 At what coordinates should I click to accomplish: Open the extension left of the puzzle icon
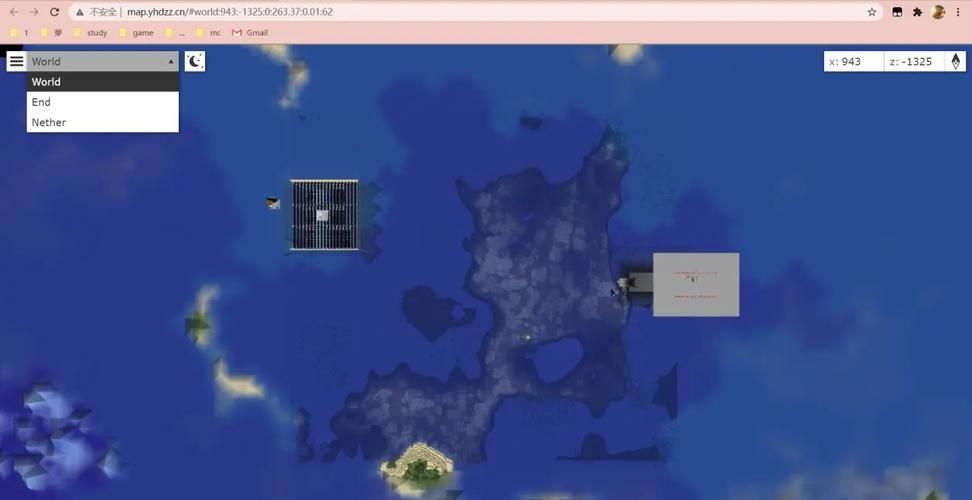[897, 12]
